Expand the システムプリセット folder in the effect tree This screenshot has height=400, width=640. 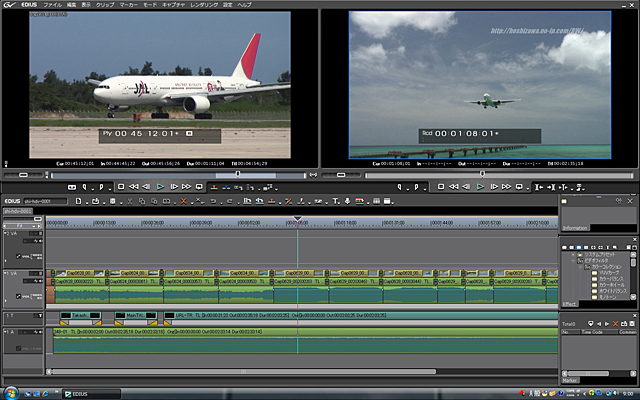[571, 253]
